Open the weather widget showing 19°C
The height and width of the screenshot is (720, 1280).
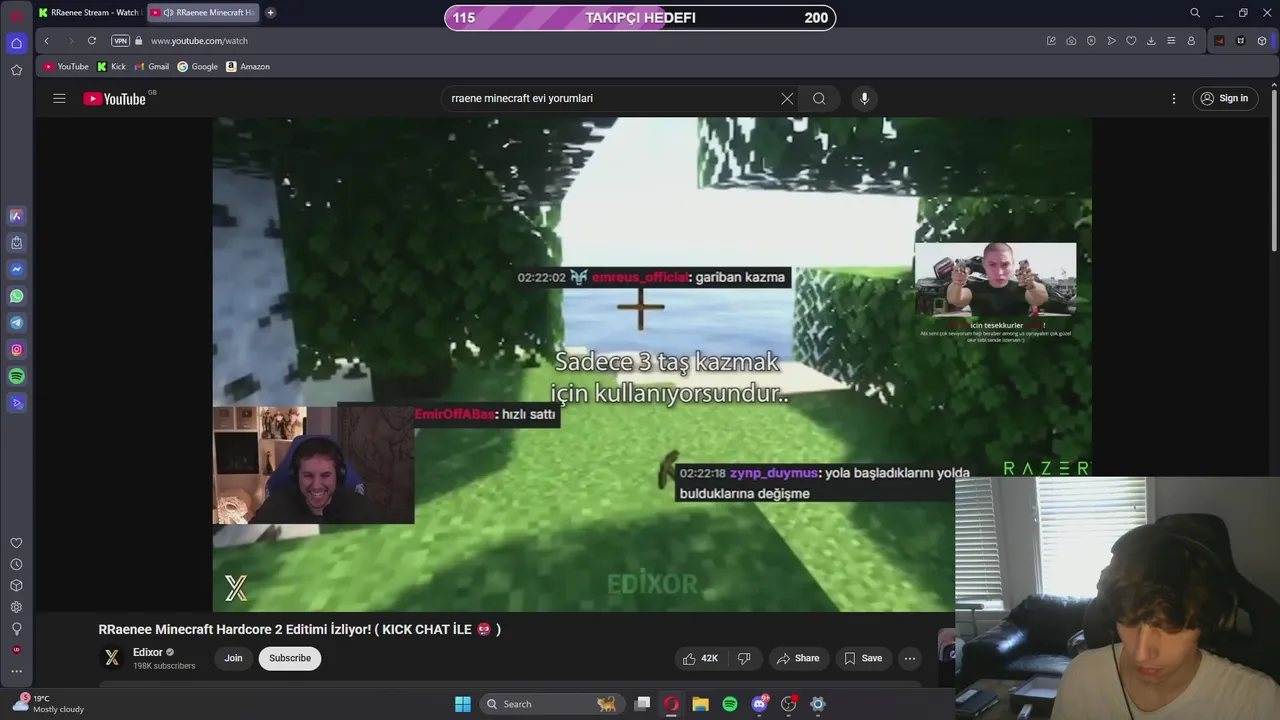pyautogui.click(x=48, y=704)
